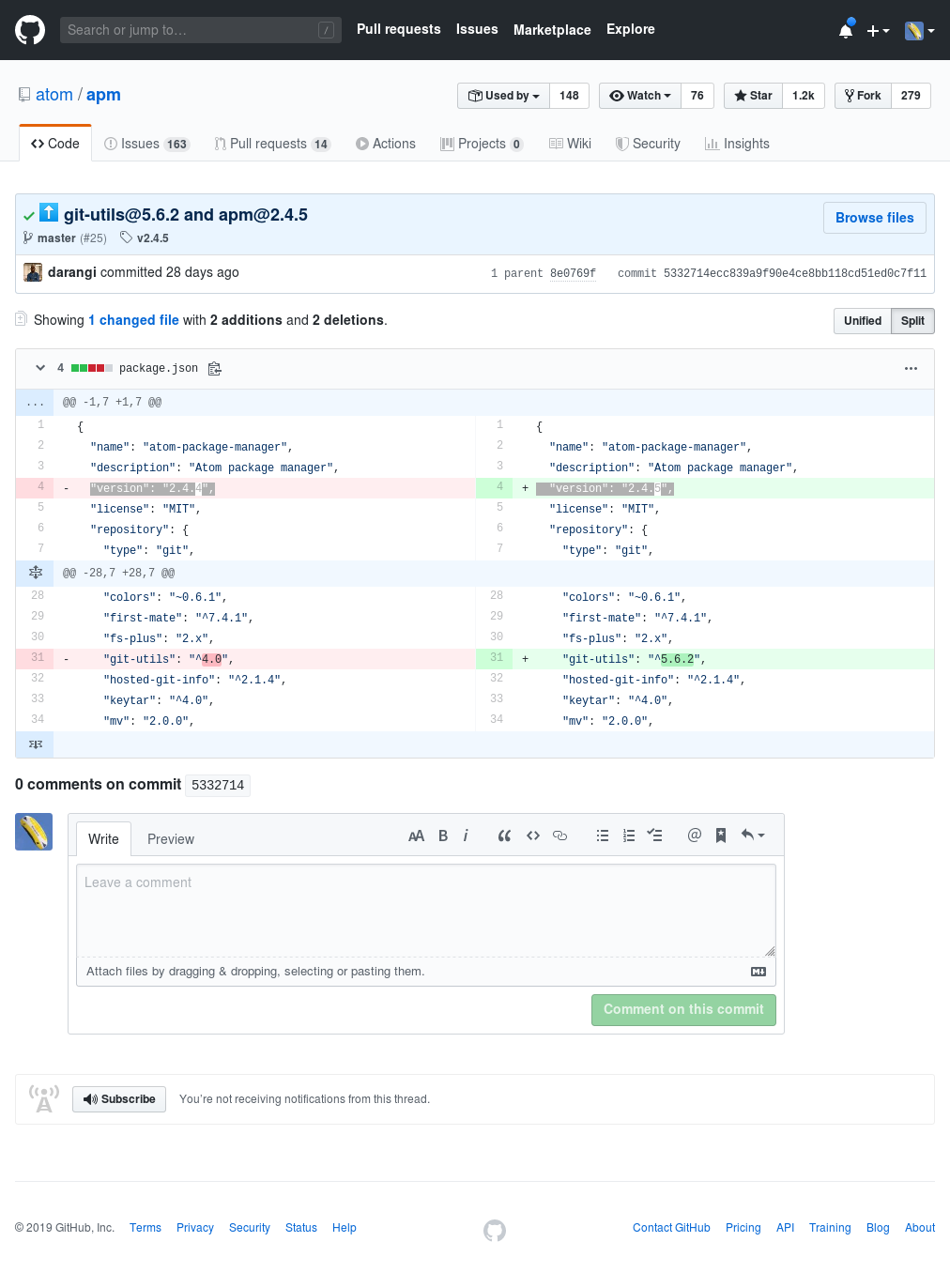Select the Preview comment tab
This screenshot has height=1288, width=950.
point(171,839)
